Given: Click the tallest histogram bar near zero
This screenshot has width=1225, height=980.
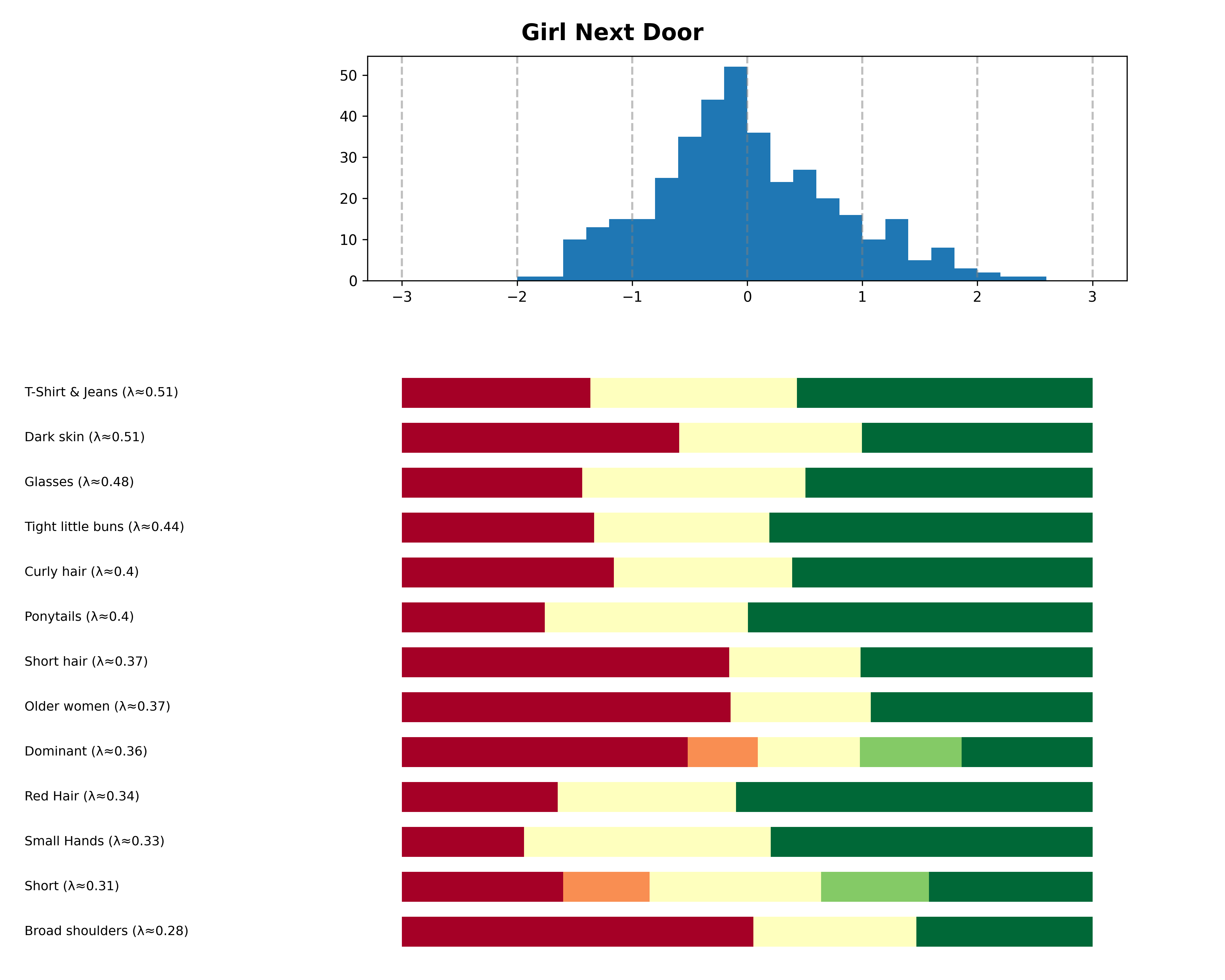Looking at the screenshot, I should coord(735,173).
